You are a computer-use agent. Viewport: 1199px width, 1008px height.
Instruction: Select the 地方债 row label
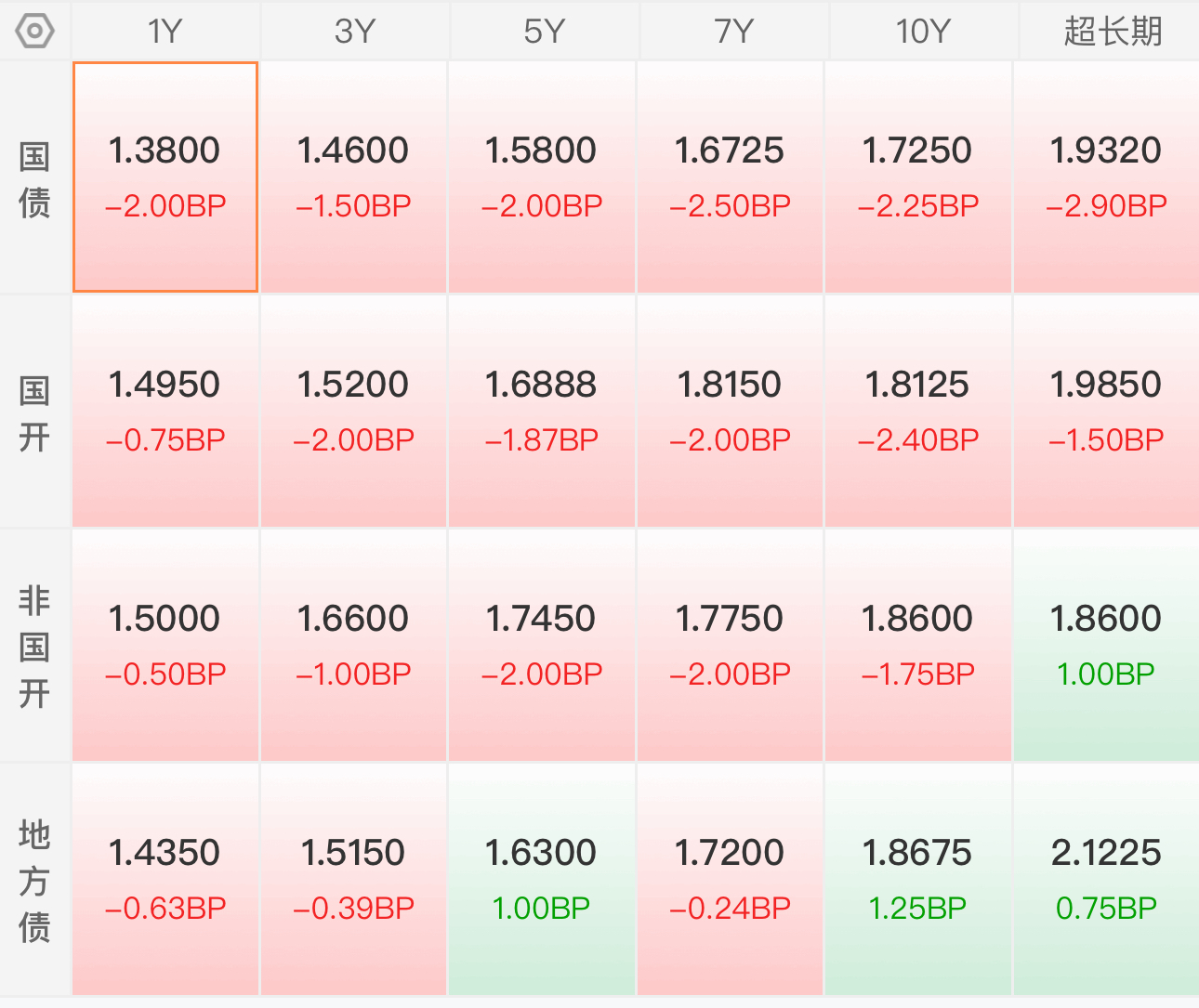pos(34,881)
